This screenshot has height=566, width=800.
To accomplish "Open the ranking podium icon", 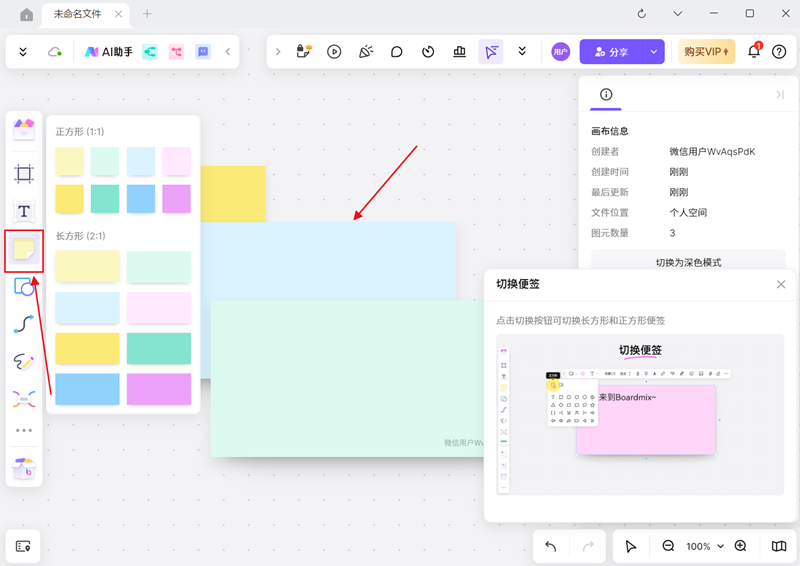I will click(459, 52).
